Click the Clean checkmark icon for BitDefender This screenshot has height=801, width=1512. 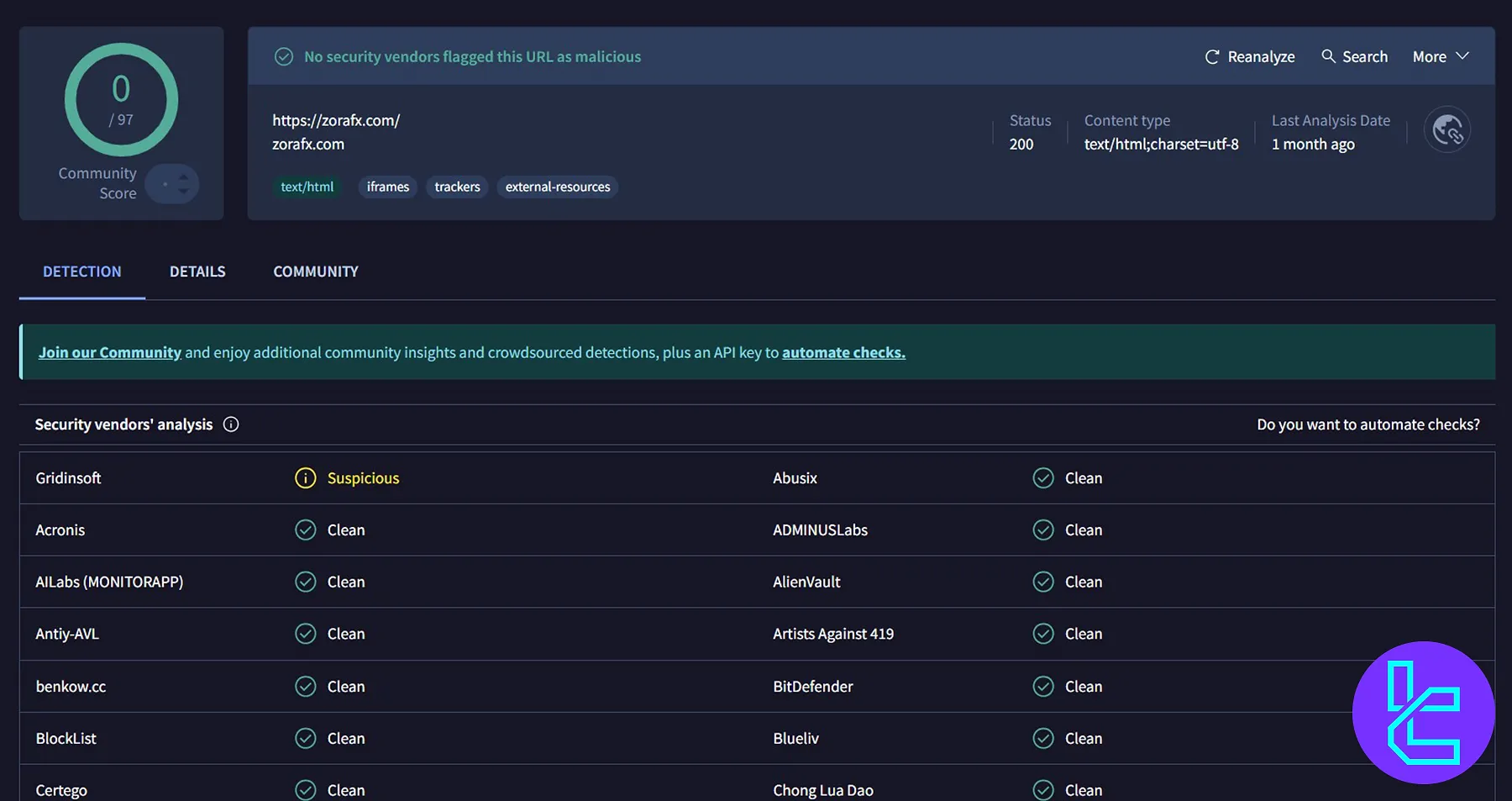tap(1042, 687)
